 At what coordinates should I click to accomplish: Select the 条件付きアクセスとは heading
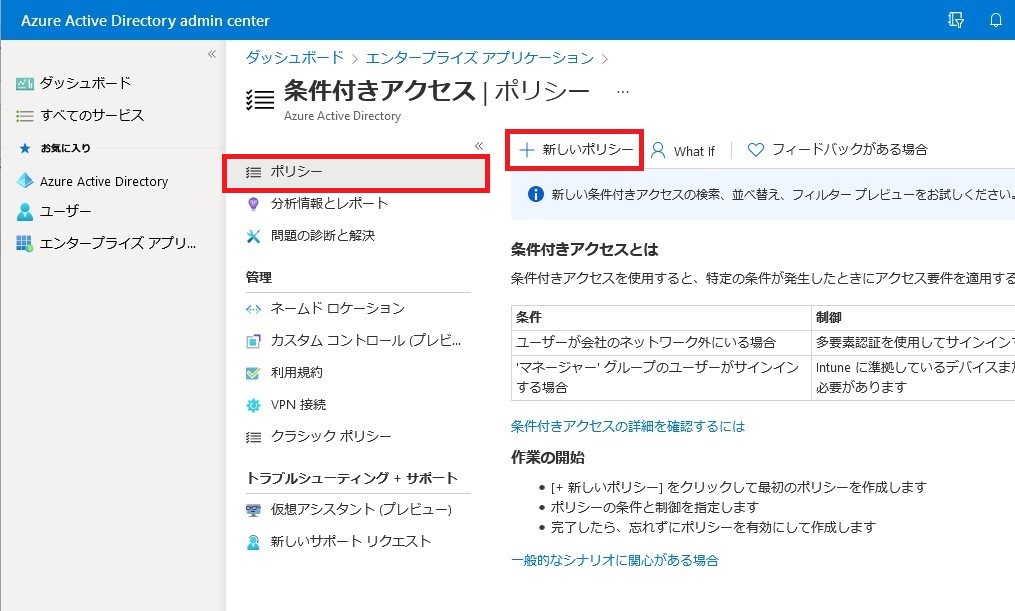[585, 250]
